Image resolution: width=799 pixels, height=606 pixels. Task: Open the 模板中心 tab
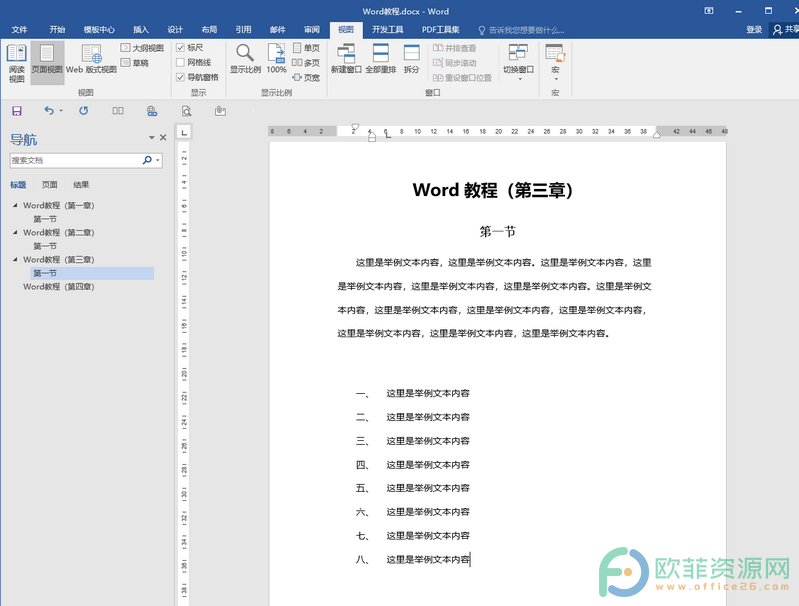(x=99, y=30)
